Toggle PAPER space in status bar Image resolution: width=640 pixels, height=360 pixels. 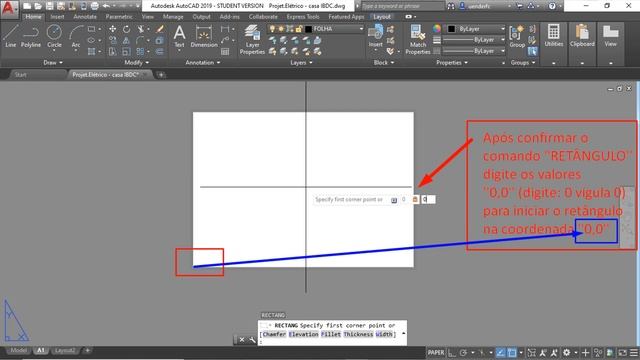click(x=436, y=352)
